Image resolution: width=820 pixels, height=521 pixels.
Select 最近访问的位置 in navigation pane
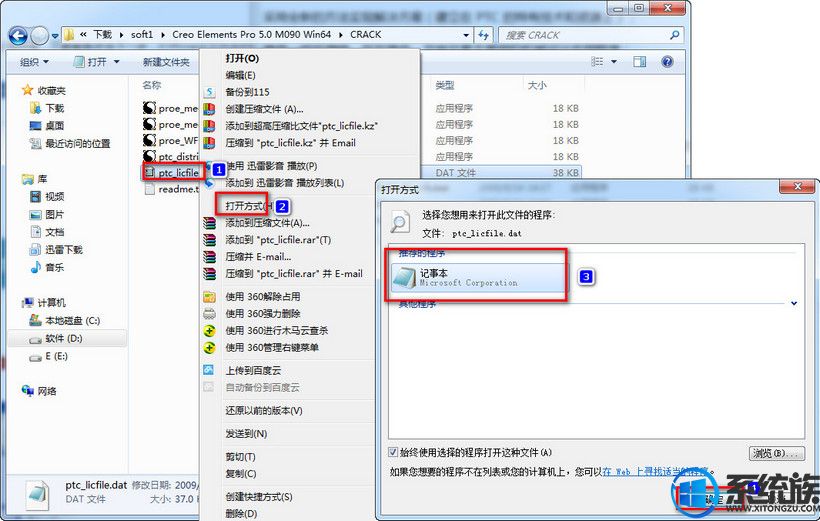70,143
